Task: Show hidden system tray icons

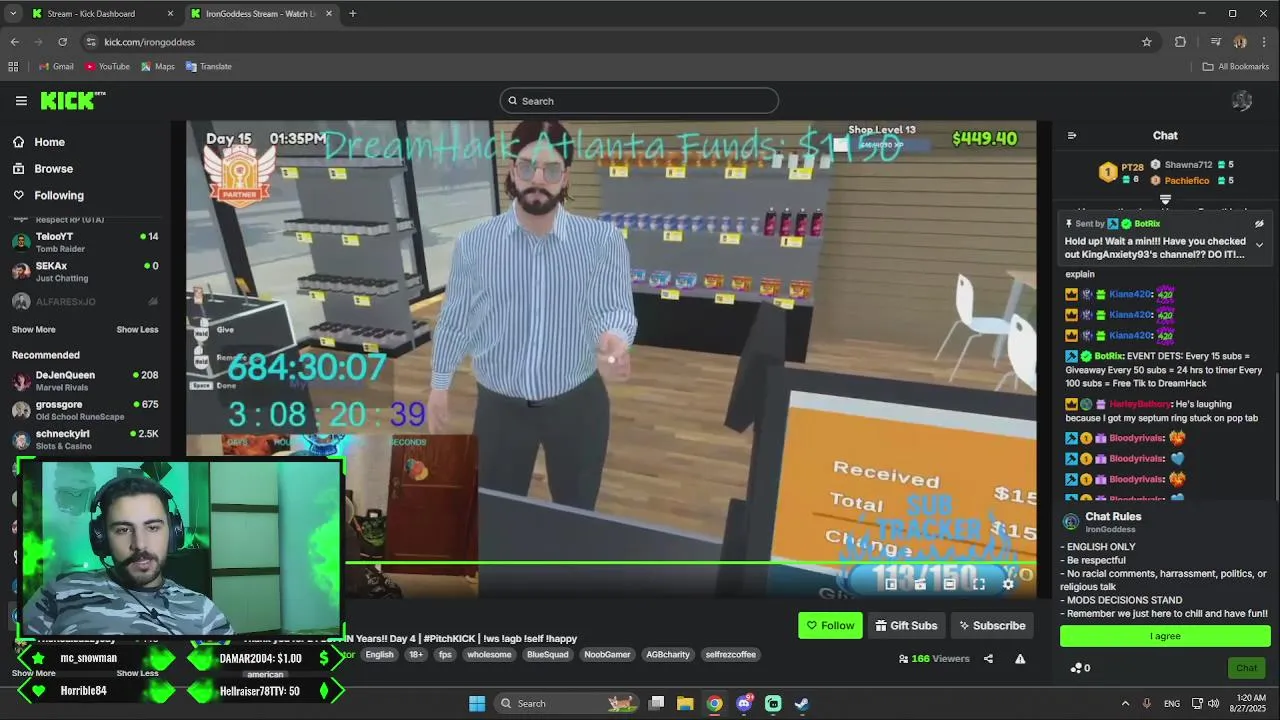Action: click(1125, 704)
